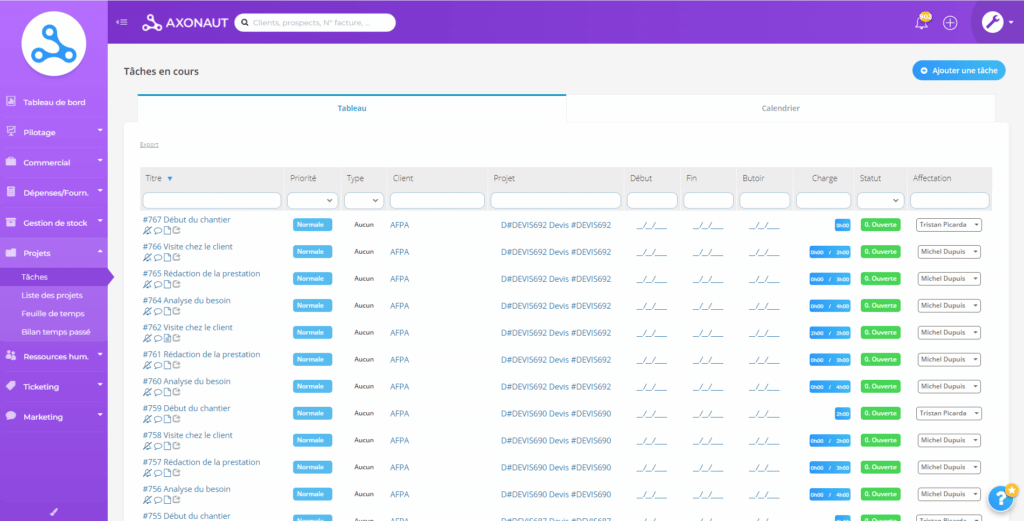1024x521 pixels.
Task: Click the document icon under task #766
Action: [x=167, y=257]
